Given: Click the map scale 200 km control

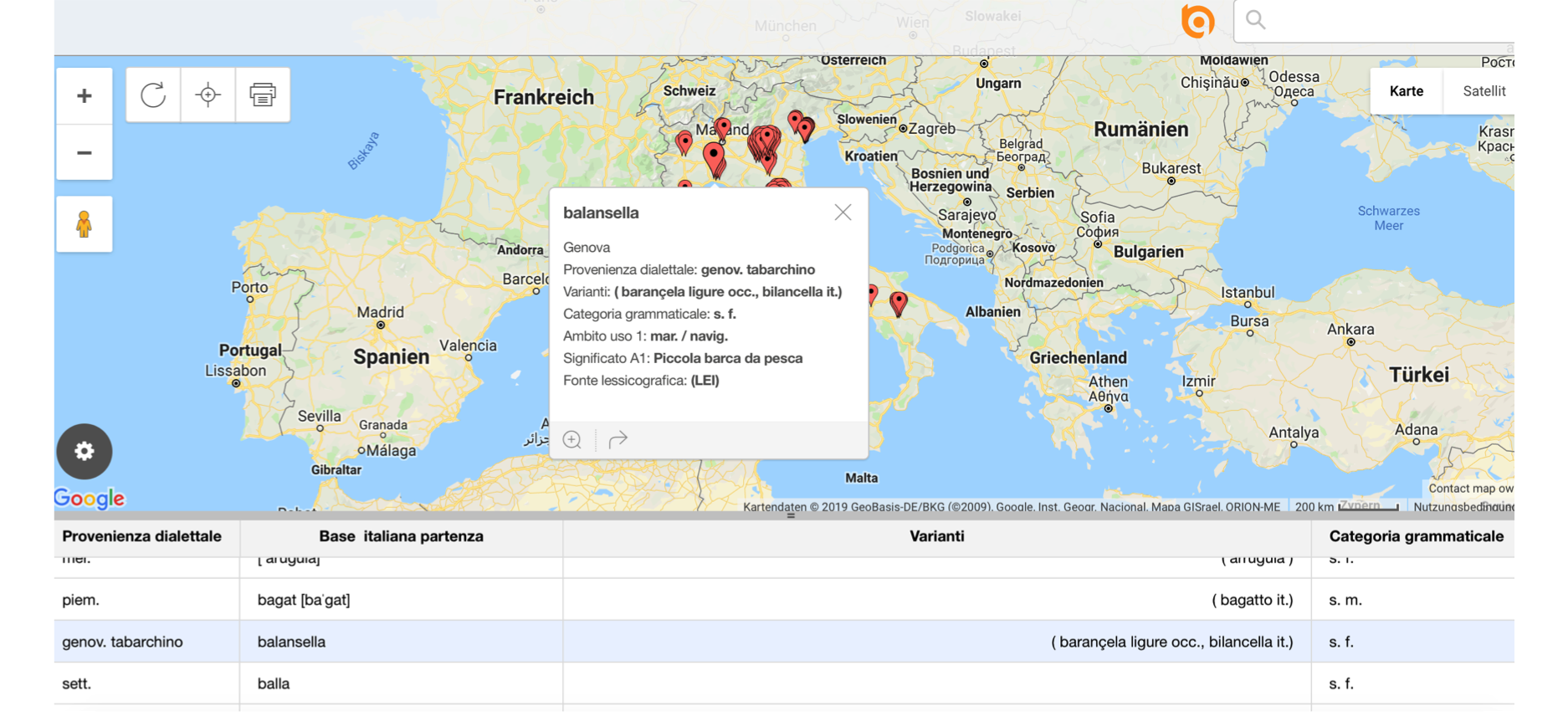Looking at the screenshot, I should pyautogui.click(x=1346, y=507).
